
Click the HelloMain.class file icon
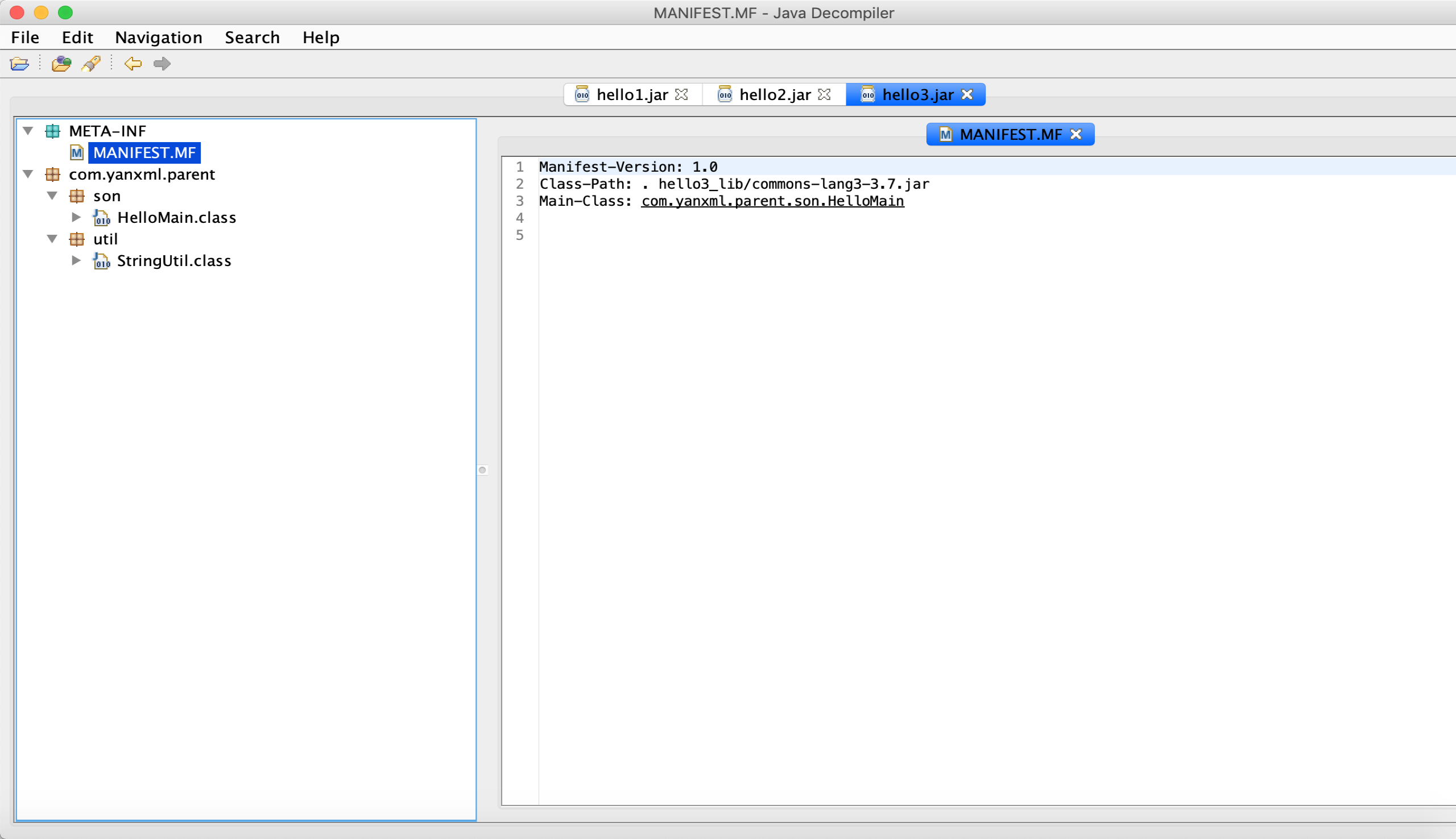click(x=101, y=218)
